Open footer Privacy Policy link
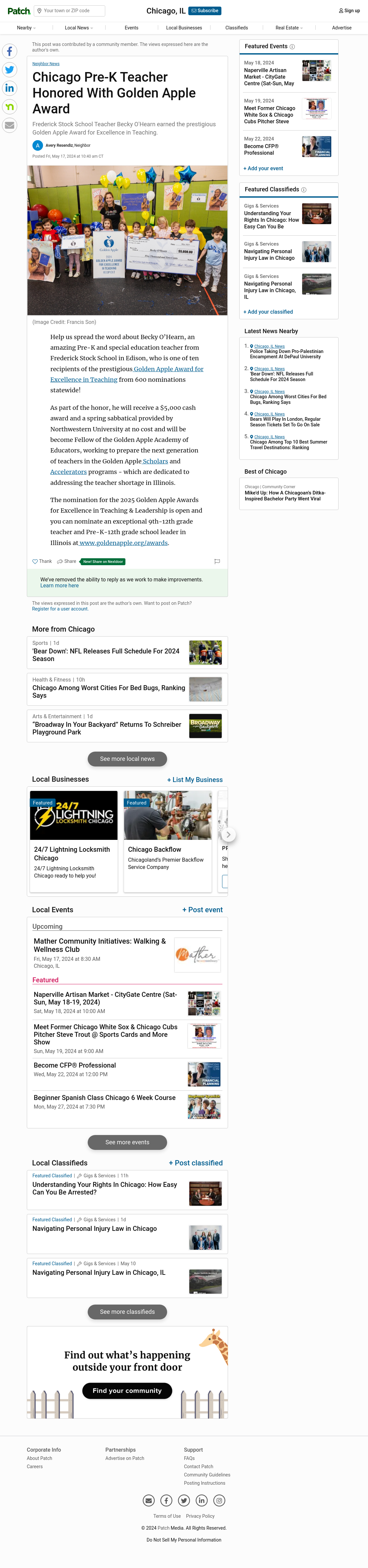The image size is (368, 1568). [201, 1516]
